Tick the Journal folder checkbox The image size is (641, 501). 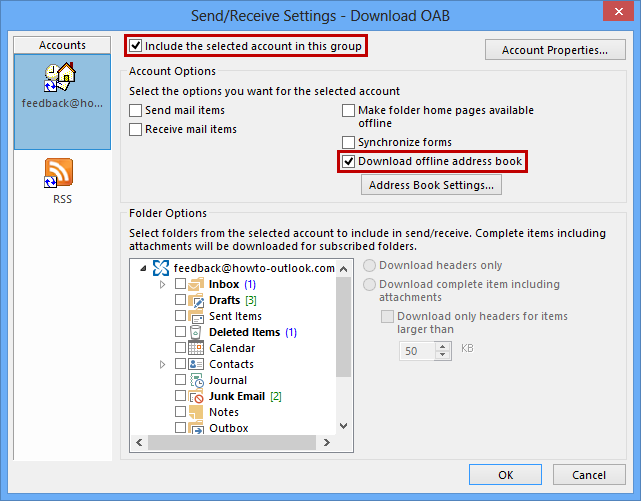click(180, 380)
